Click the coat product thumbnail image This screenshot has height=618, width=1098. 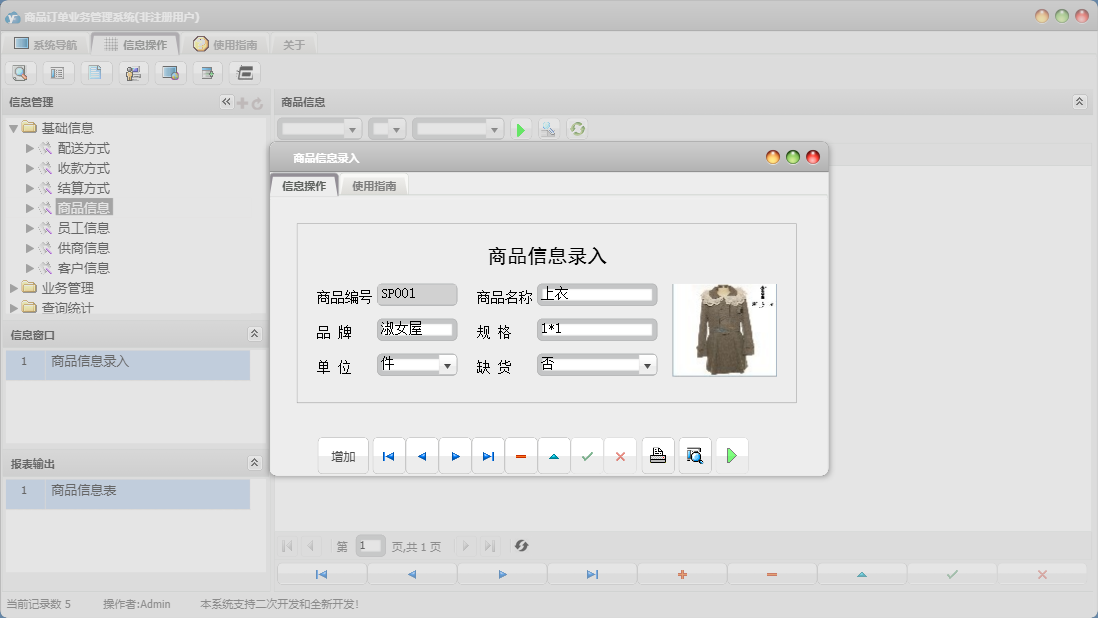click(x=724, y=330)
